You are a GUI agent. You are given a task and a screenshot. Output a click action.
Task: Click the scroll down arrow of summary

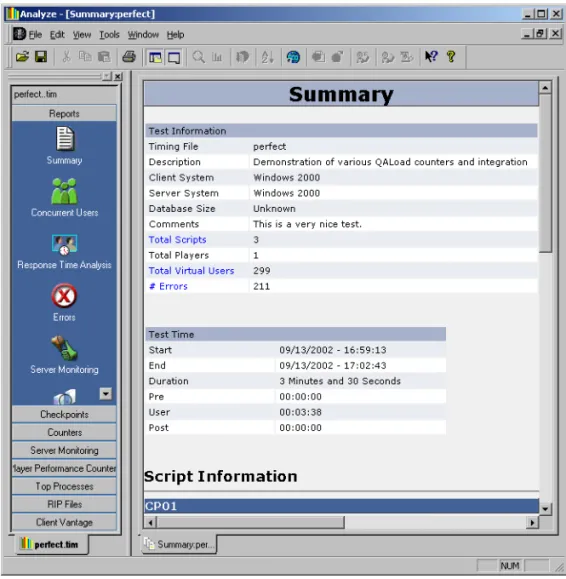click(x=545, y=509)
